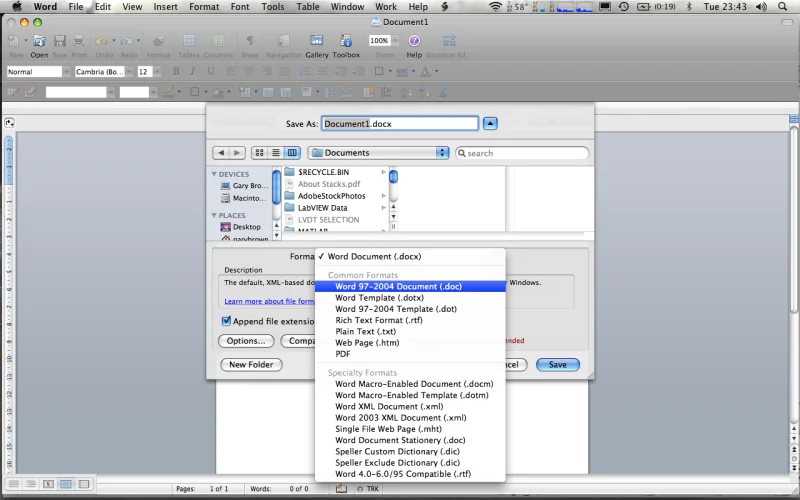Toggle Append file extension checkbox
Viewport: 800px width, 500px height.
tap(226, 321)
